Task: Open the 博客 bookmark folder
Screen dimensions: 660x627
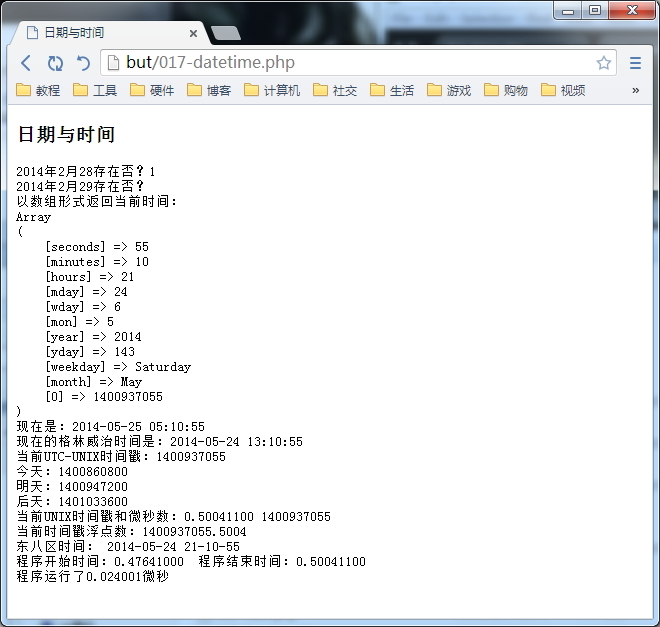Action: click(x=209, y=90)
